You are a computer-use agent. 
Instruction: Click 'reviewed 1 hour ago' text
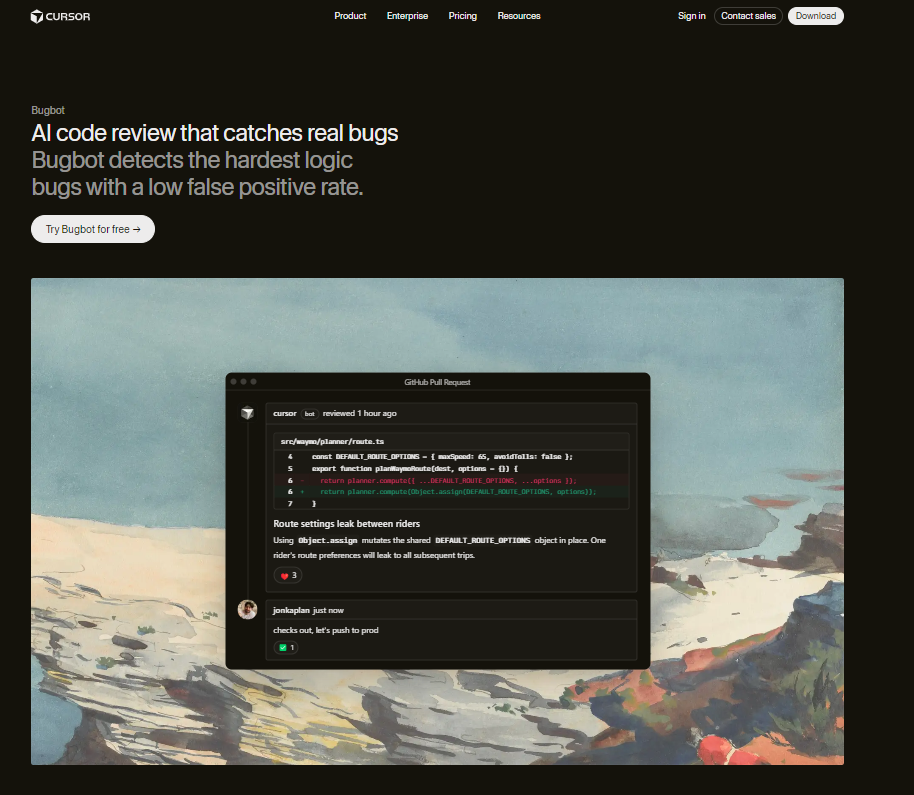(359, 413)
